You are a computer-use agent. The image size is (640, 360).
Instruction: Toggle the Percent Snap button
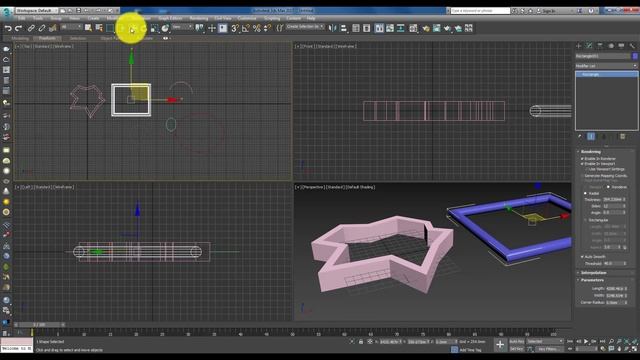(x=257, y=28)
